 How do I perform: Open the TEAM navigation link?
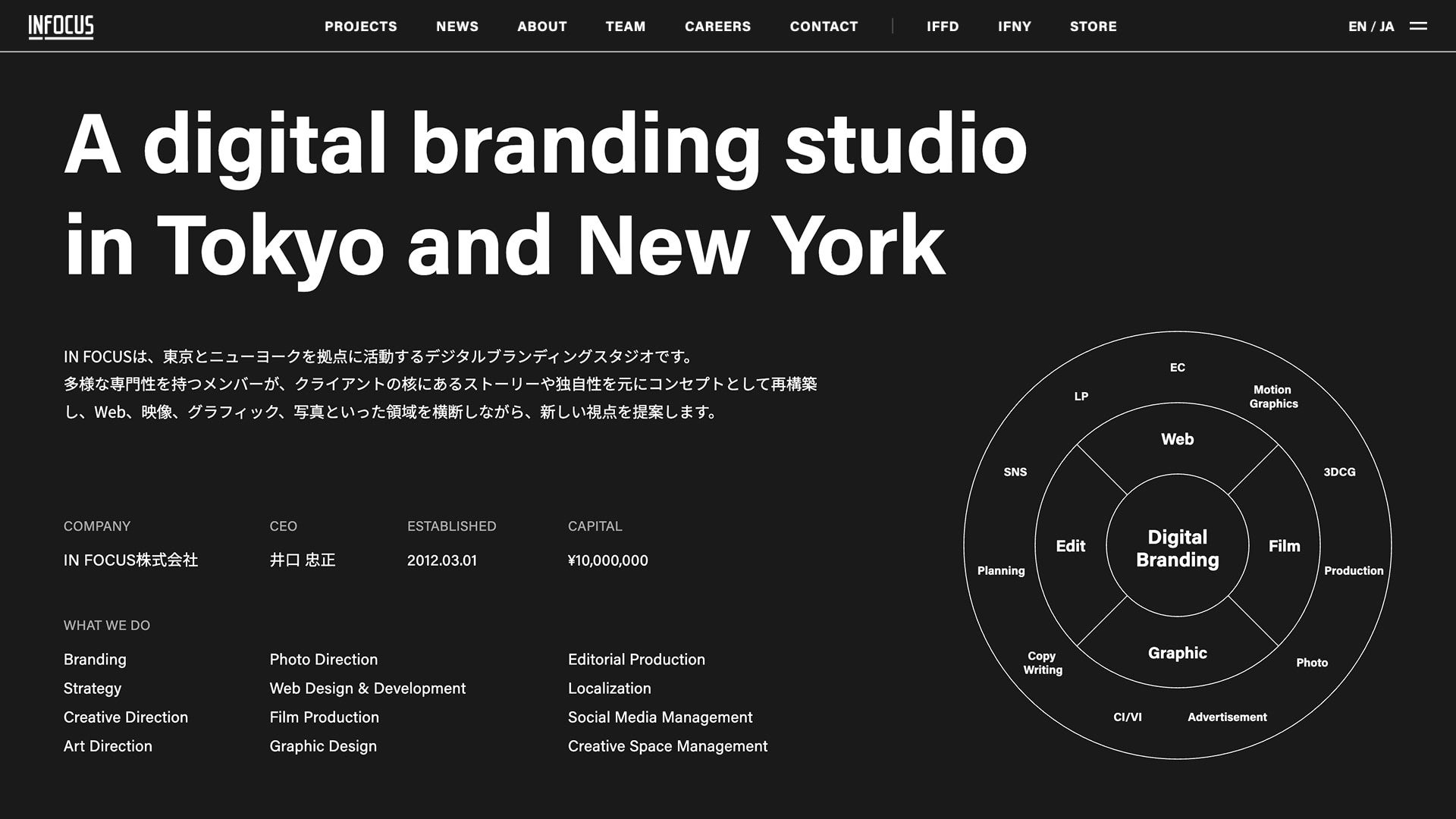[x=626, y=27]
